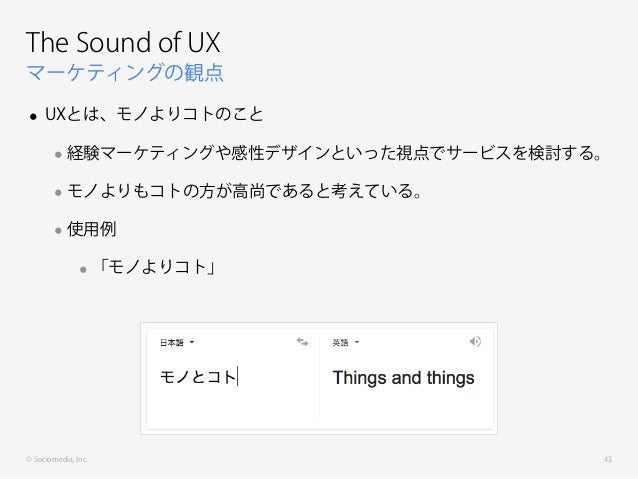Image resolution: width=638 pixels, height=479 pixels.
Task: Click the gray bullet before 「モノよりコト」
Action: click(x=83, y=269)
